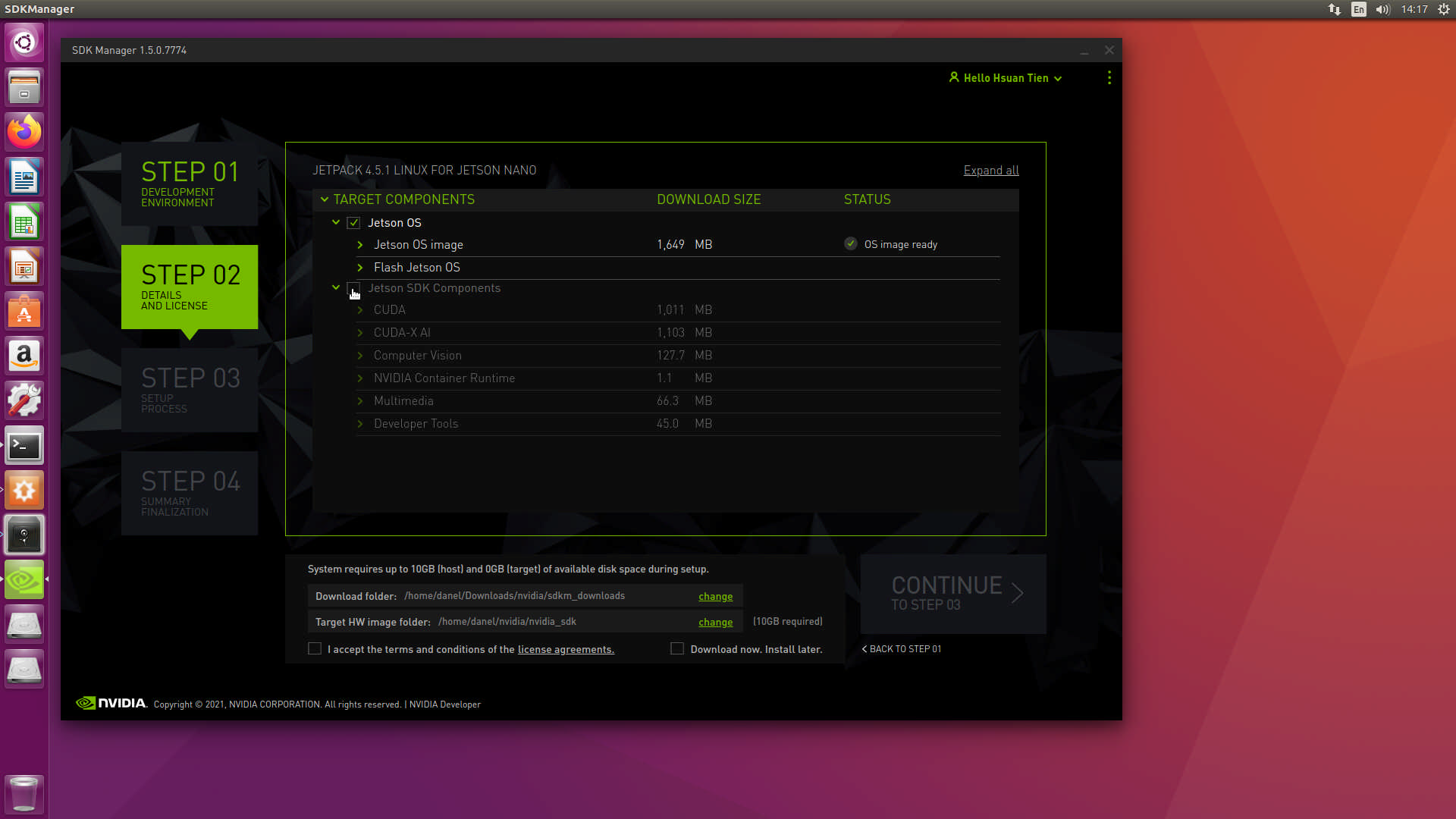
Task: Open the three-dot options menu
Action: (1109, 78)
